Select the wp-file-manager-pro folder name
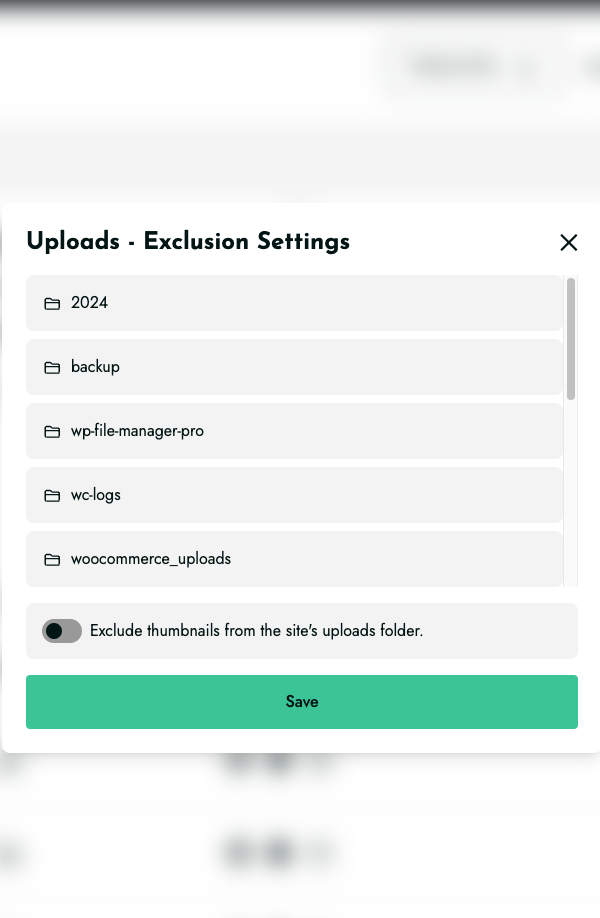 click(x=138, y=431)
